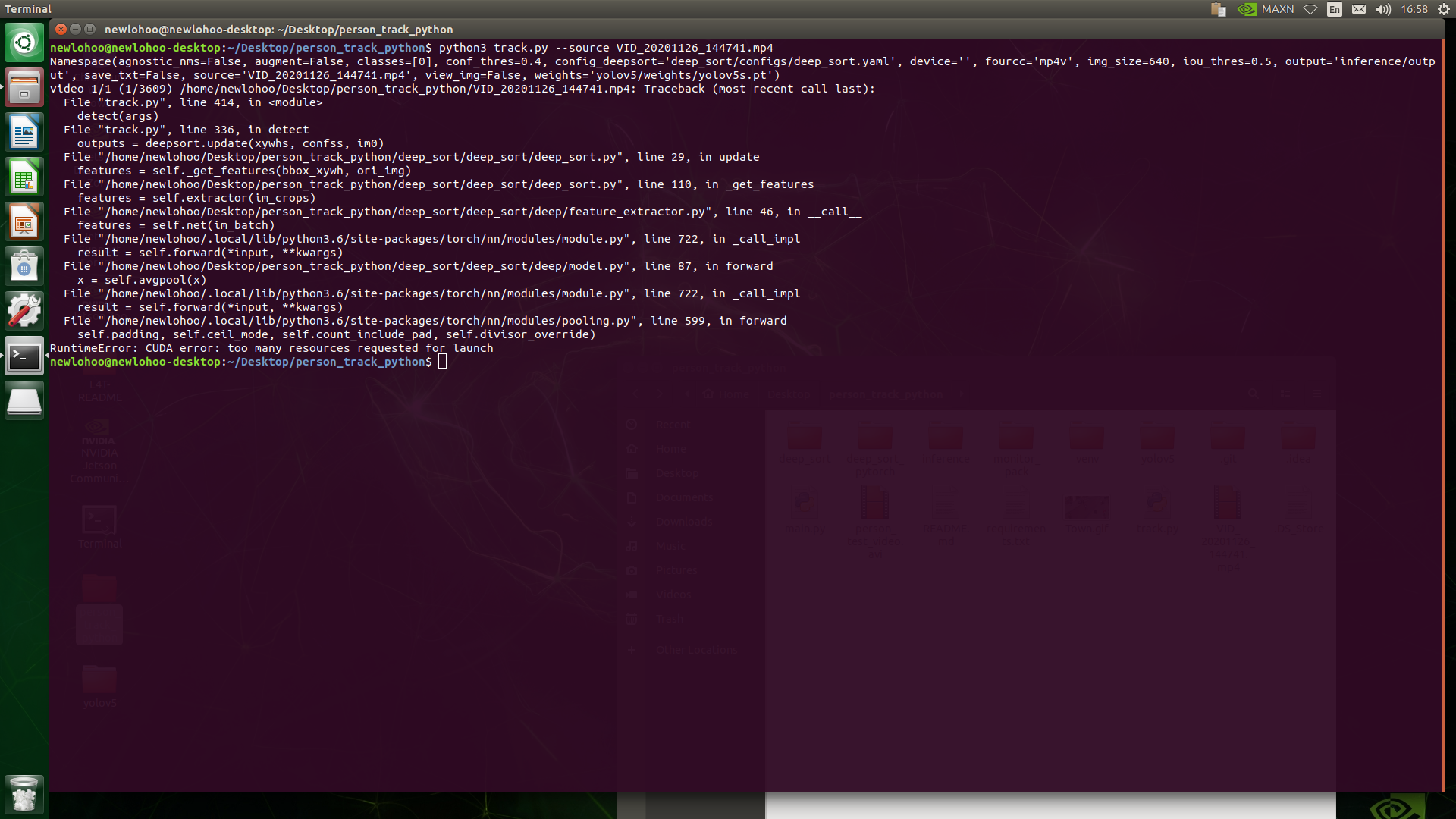This screenshot has width=1456, height=819.
Task: Toggle list view in the Files window
Action: click(1286, 393)
